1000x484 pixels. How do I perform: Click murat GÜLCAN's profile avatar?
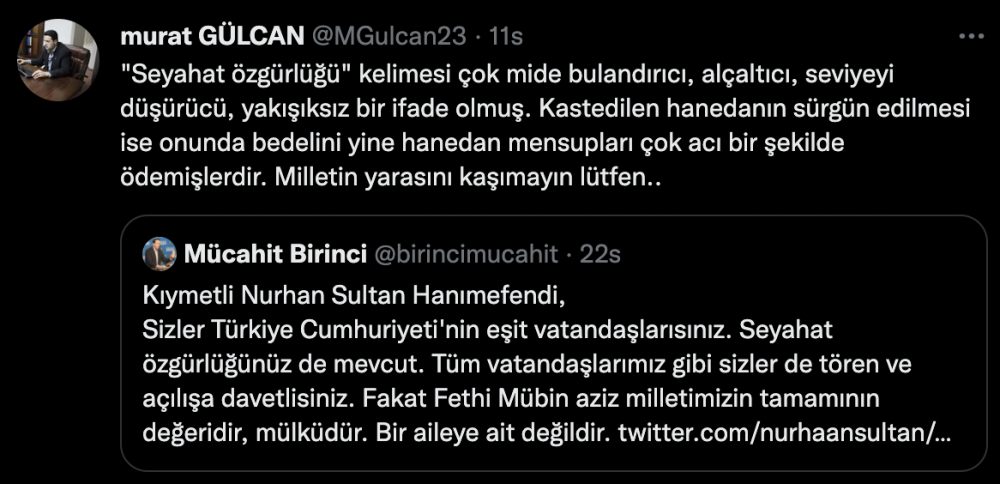click(x=59, y=60)
